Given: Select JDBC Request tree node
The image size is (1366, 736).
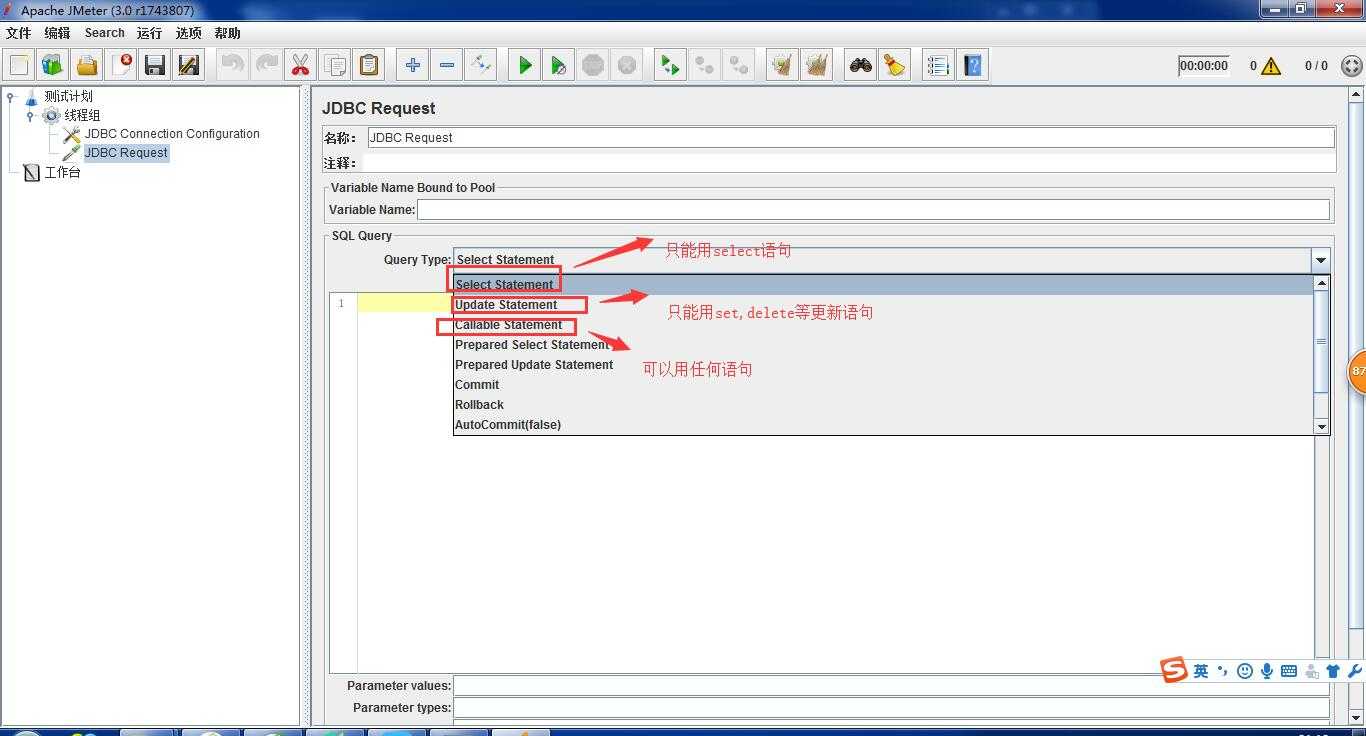Looking at the screenshot, I should (126, 153).
